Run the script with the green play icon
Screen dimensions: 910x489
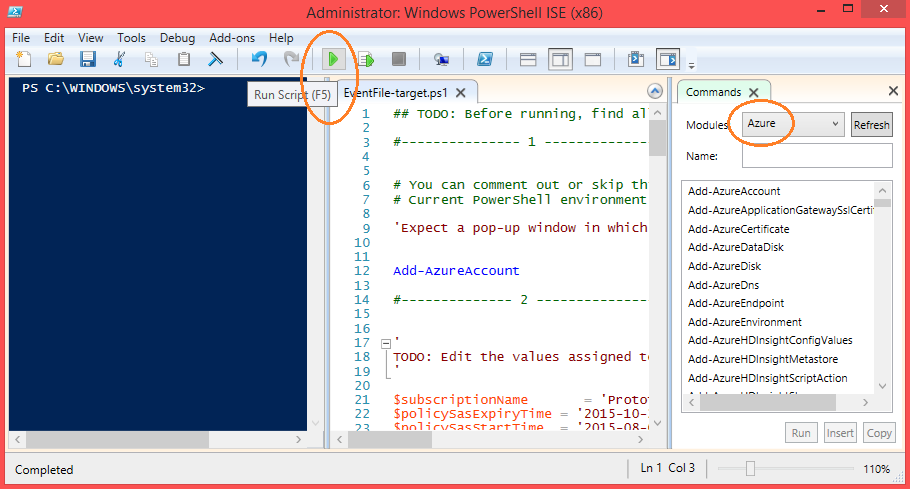(x=333, y=59)
